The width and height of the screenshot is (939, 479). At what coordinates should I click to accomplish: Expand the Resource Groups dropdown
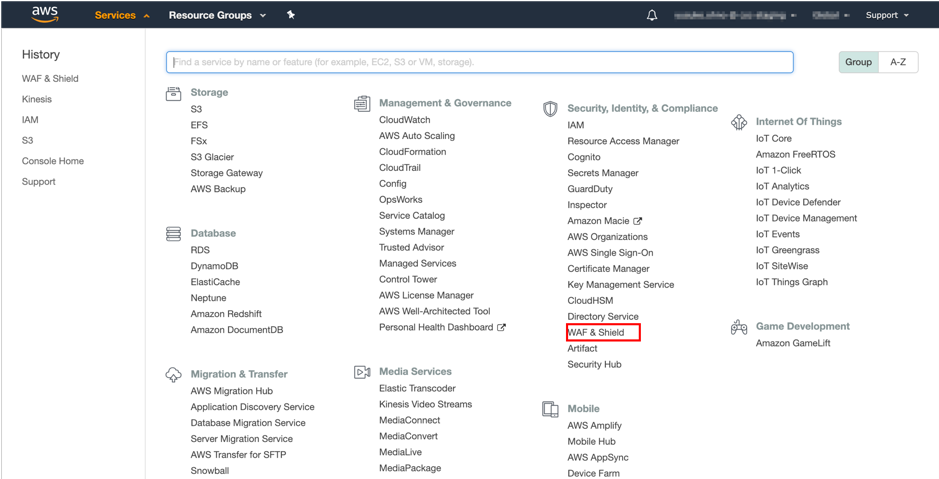pos(217,15)
